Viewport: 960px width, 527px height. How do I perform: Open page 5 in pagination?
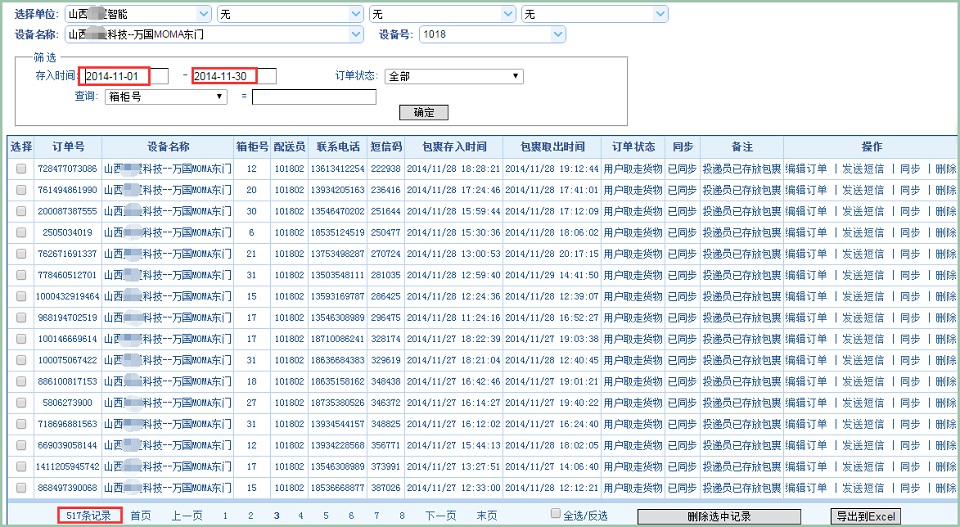[326, 516]
